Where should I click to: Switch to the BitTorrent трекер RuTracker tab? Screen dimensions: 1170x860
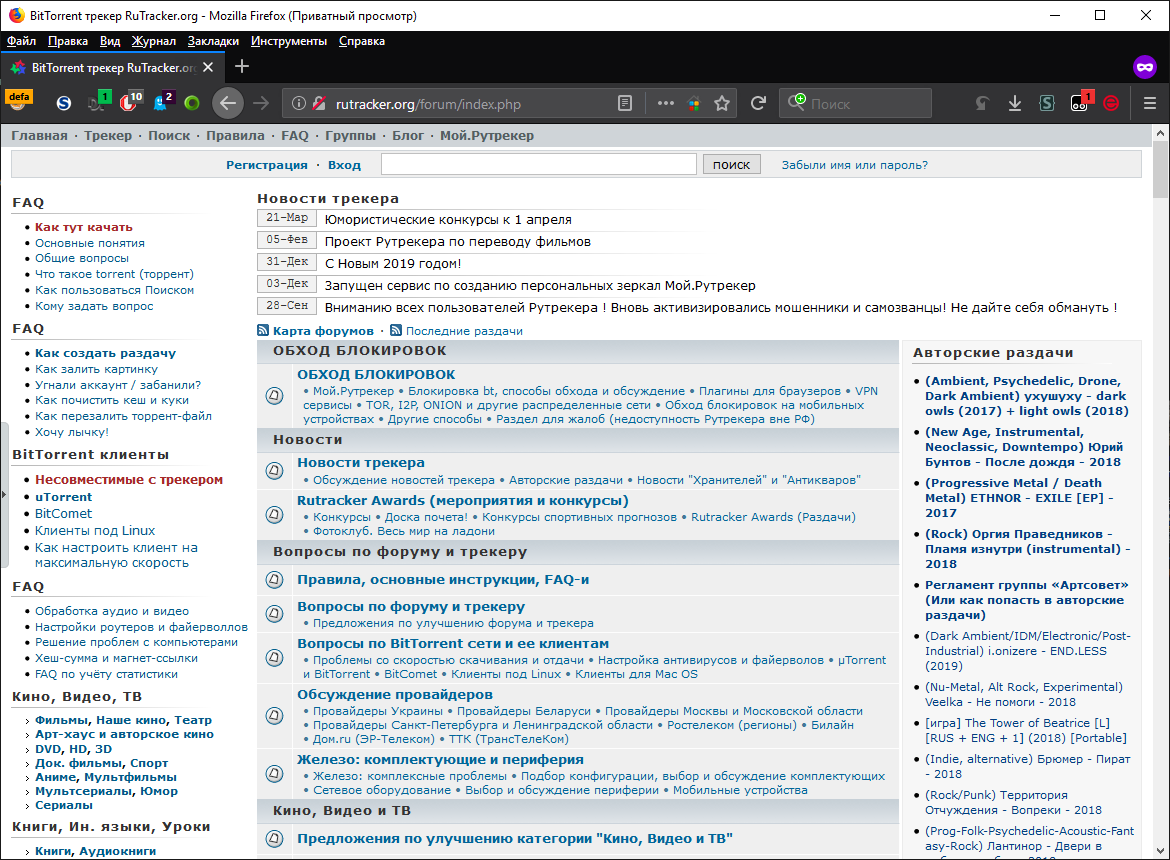click(x=113, y=67)
